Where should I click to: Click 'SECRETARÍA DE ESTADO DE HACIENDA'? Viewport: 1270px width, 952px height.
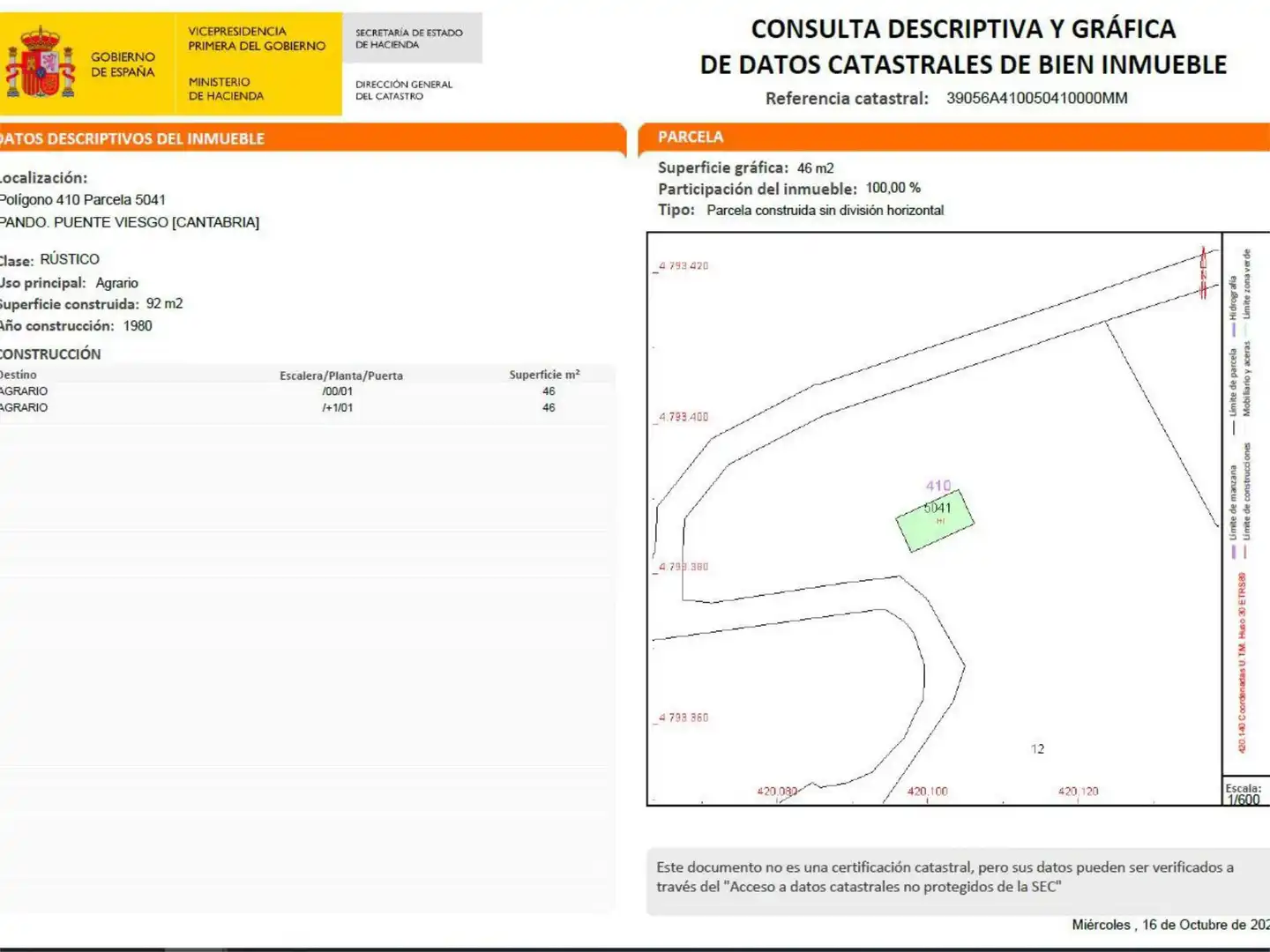pos(408,39)
